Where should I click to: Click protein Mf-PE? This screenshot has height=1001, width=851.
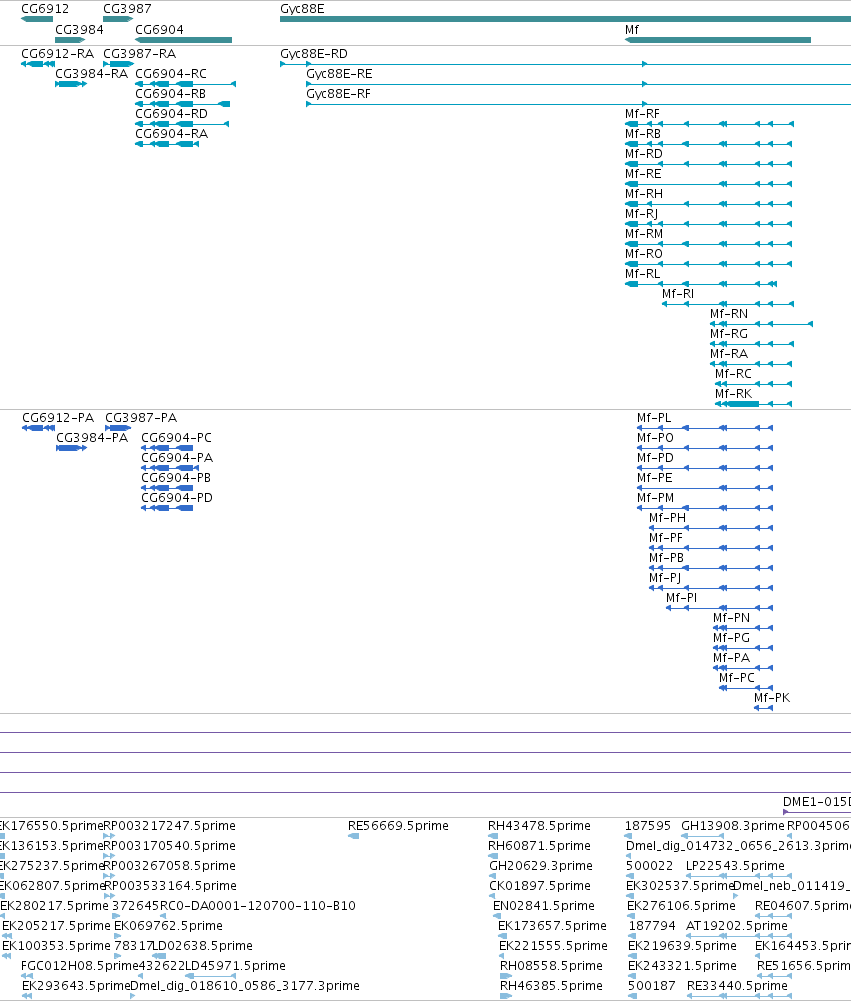[654, 478]
